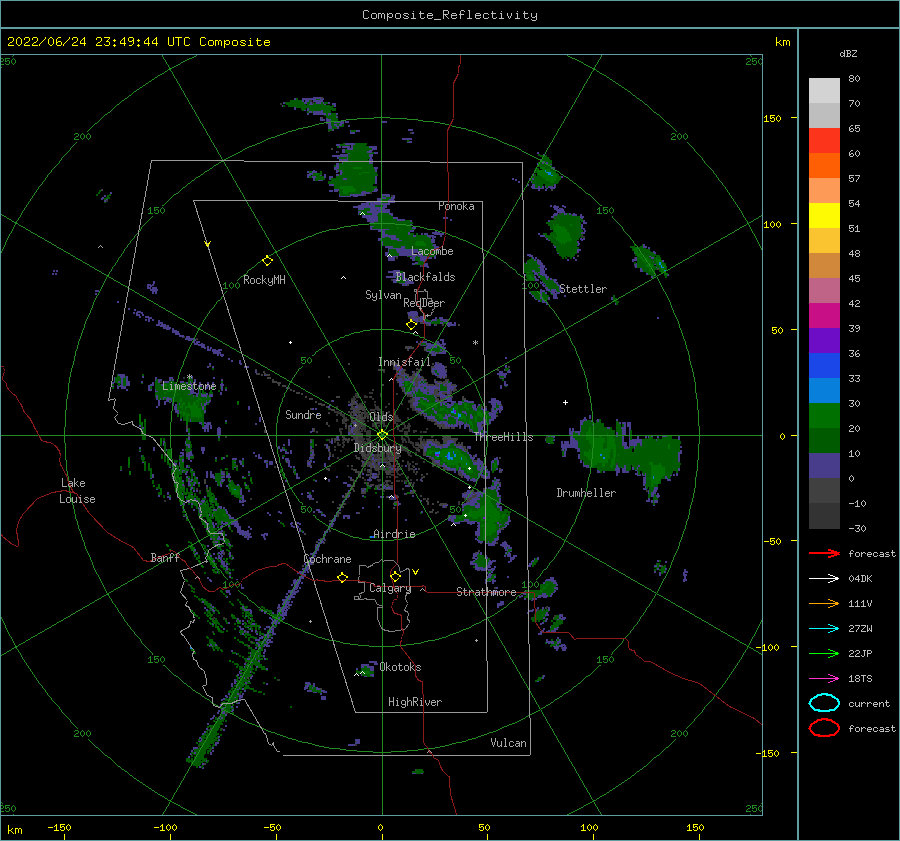Click the Banff label
This screenshot has width=900, height=841.
point(165,558)
